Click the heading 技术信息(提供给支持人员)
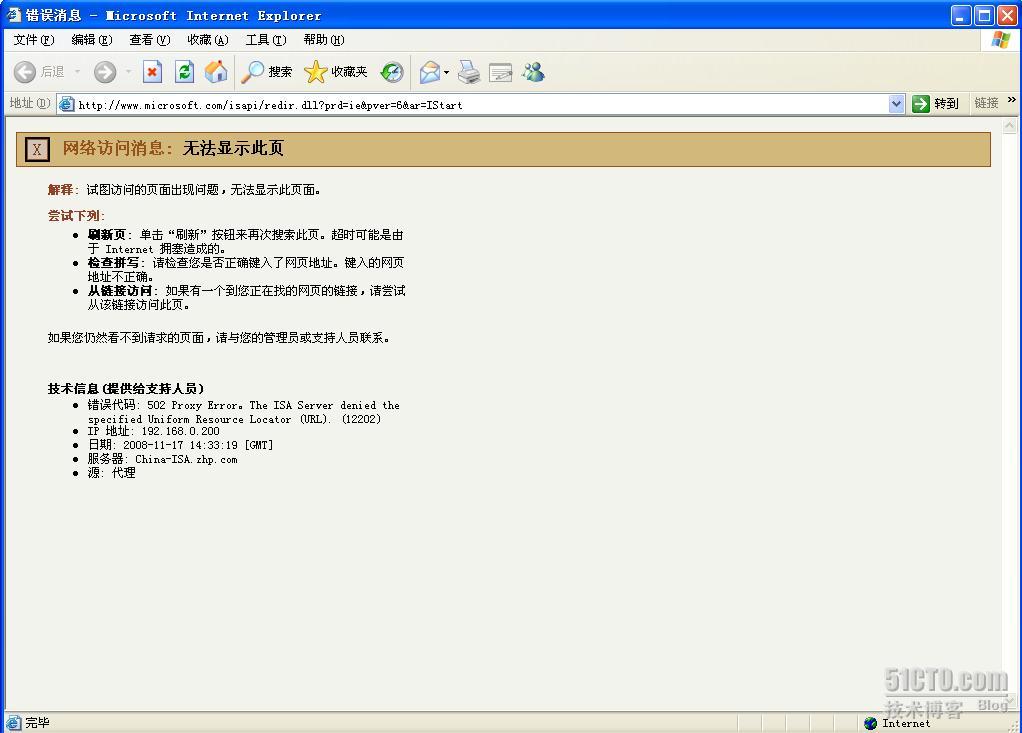 126,388
